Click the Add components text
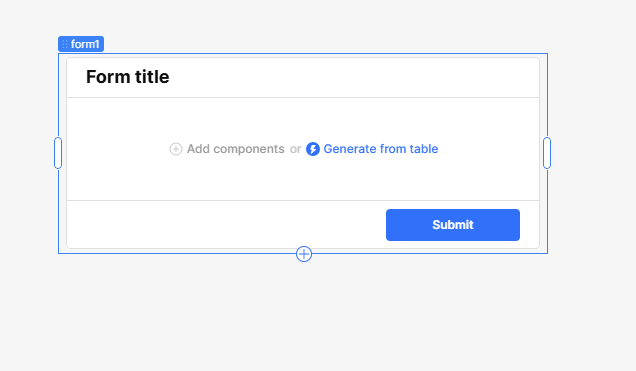The image size is (636, 371). pos(235,149)
